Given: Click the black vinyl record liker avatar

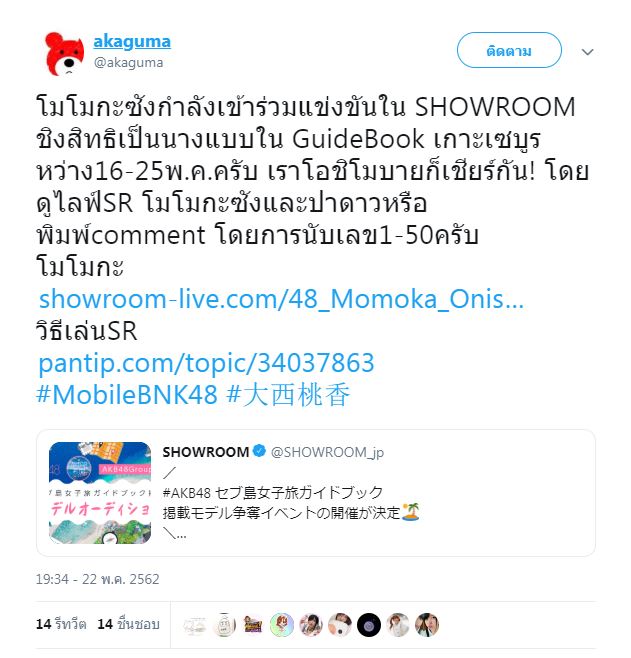Looking at the screenshot, I should point(369,625).
